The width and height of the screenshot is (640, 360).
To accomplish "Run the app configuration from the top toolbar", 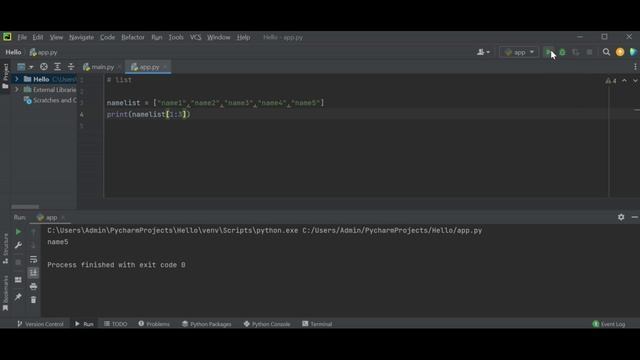I will coord(548,52).
